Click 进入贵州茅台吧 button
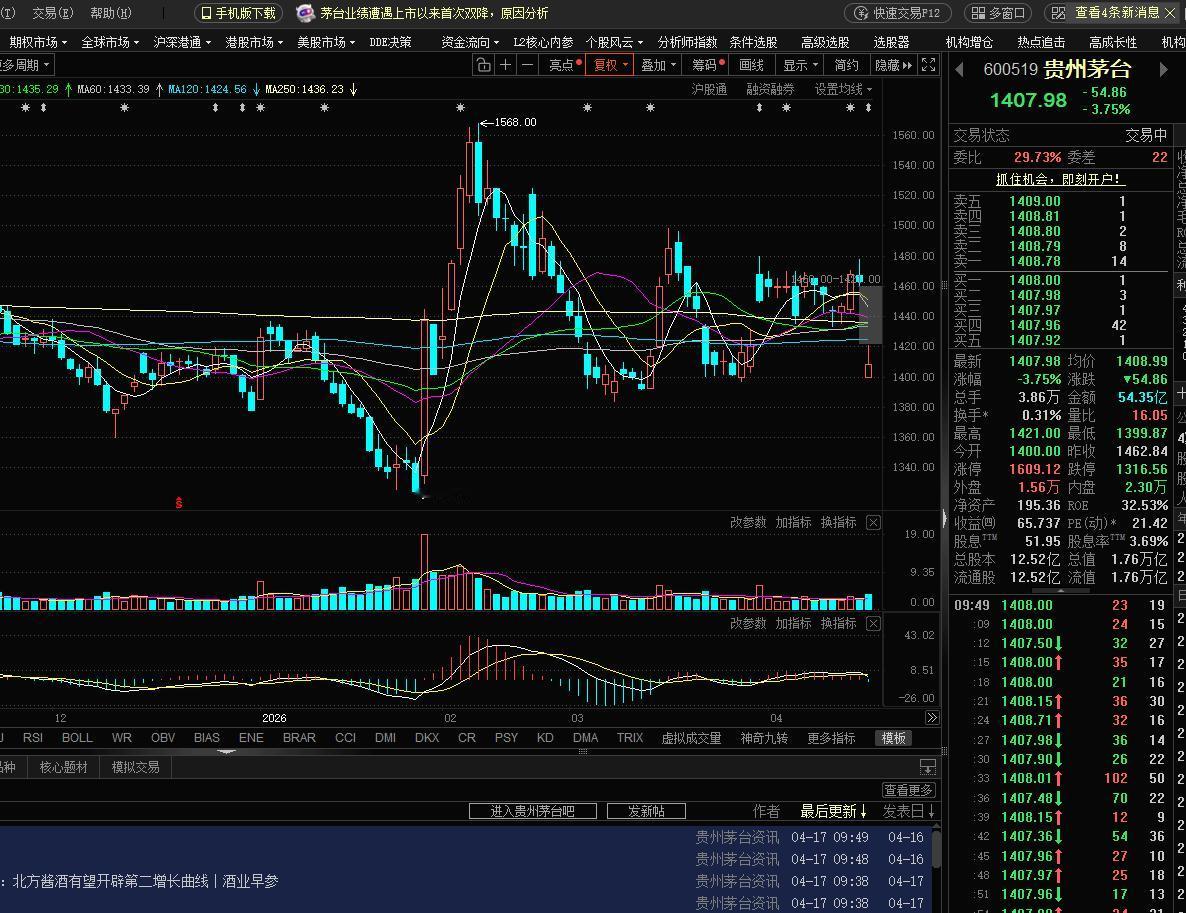Viewport: 1186px width, 913px height. pyautogui.click(x=532, y=811)
